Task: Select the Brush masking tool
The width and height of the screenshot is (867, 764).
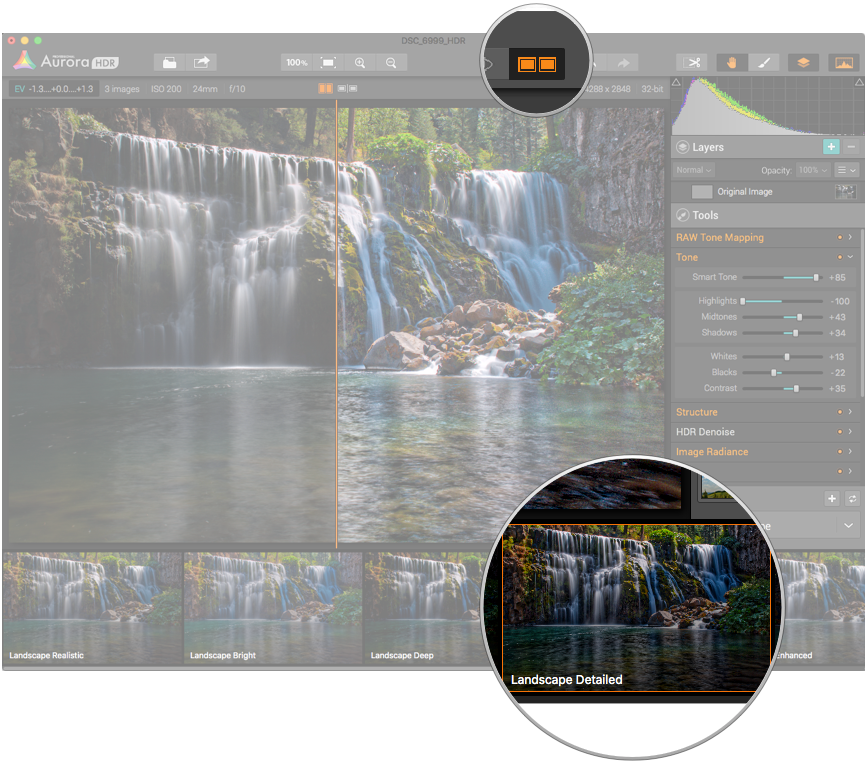Action: point(763,62)
